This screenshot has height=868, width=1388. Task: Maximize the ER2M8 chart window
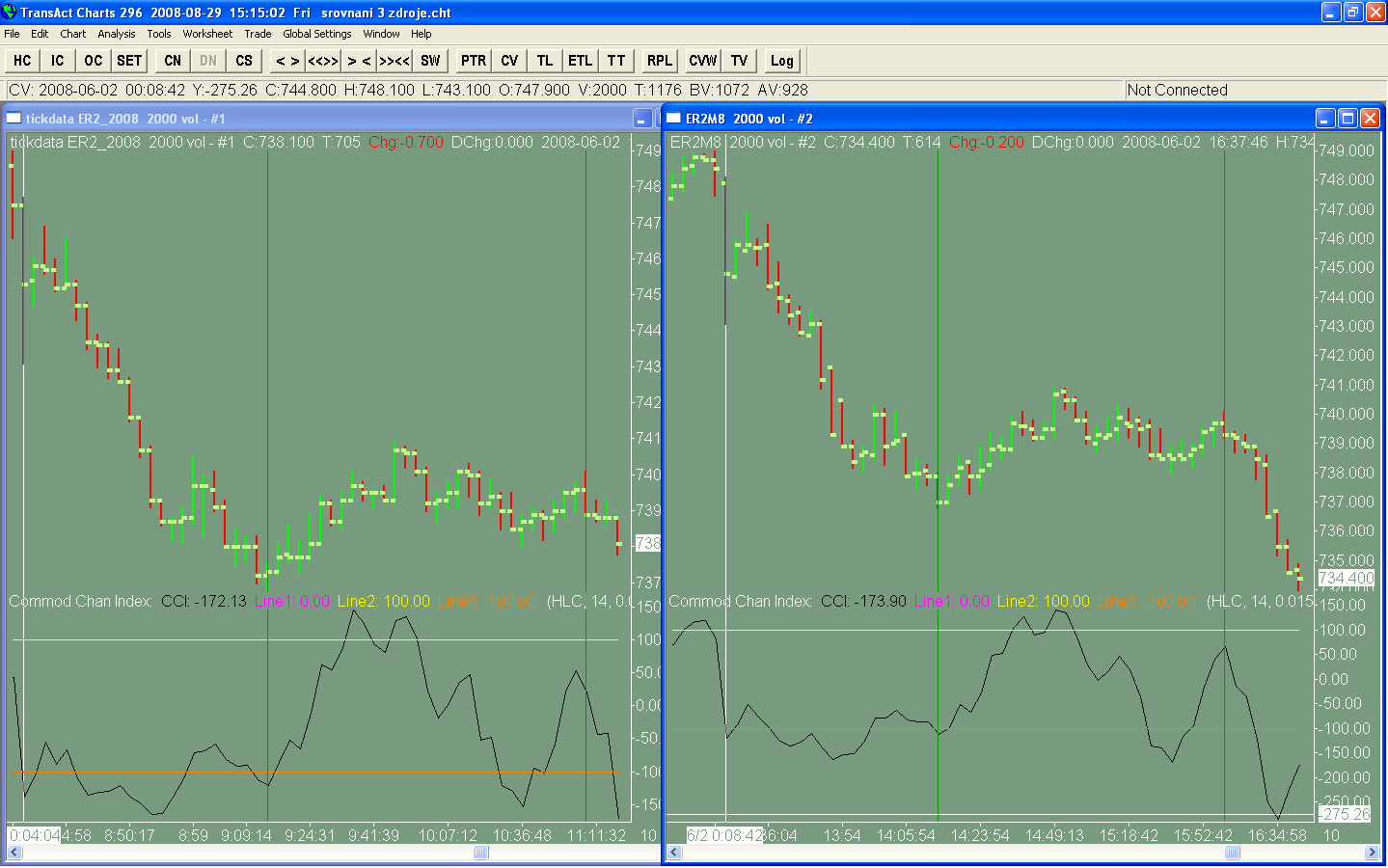1347,119
